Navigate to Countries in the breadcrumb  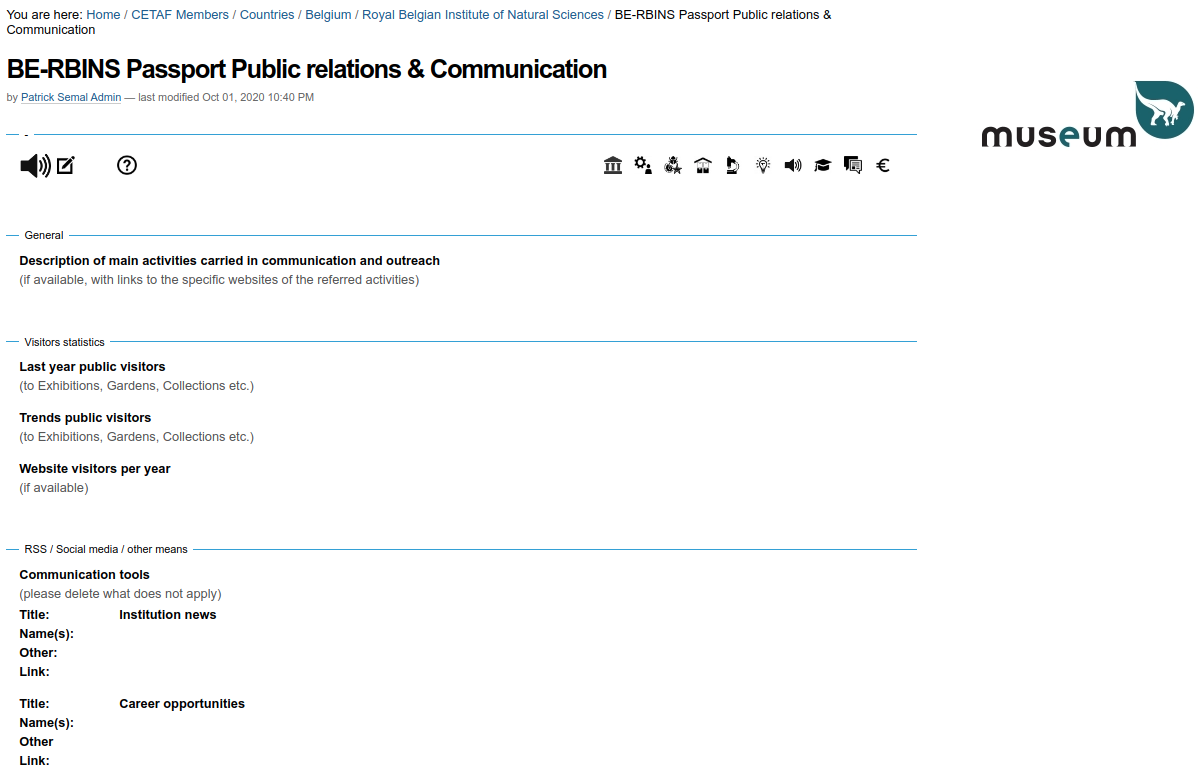tap(267, 15)
